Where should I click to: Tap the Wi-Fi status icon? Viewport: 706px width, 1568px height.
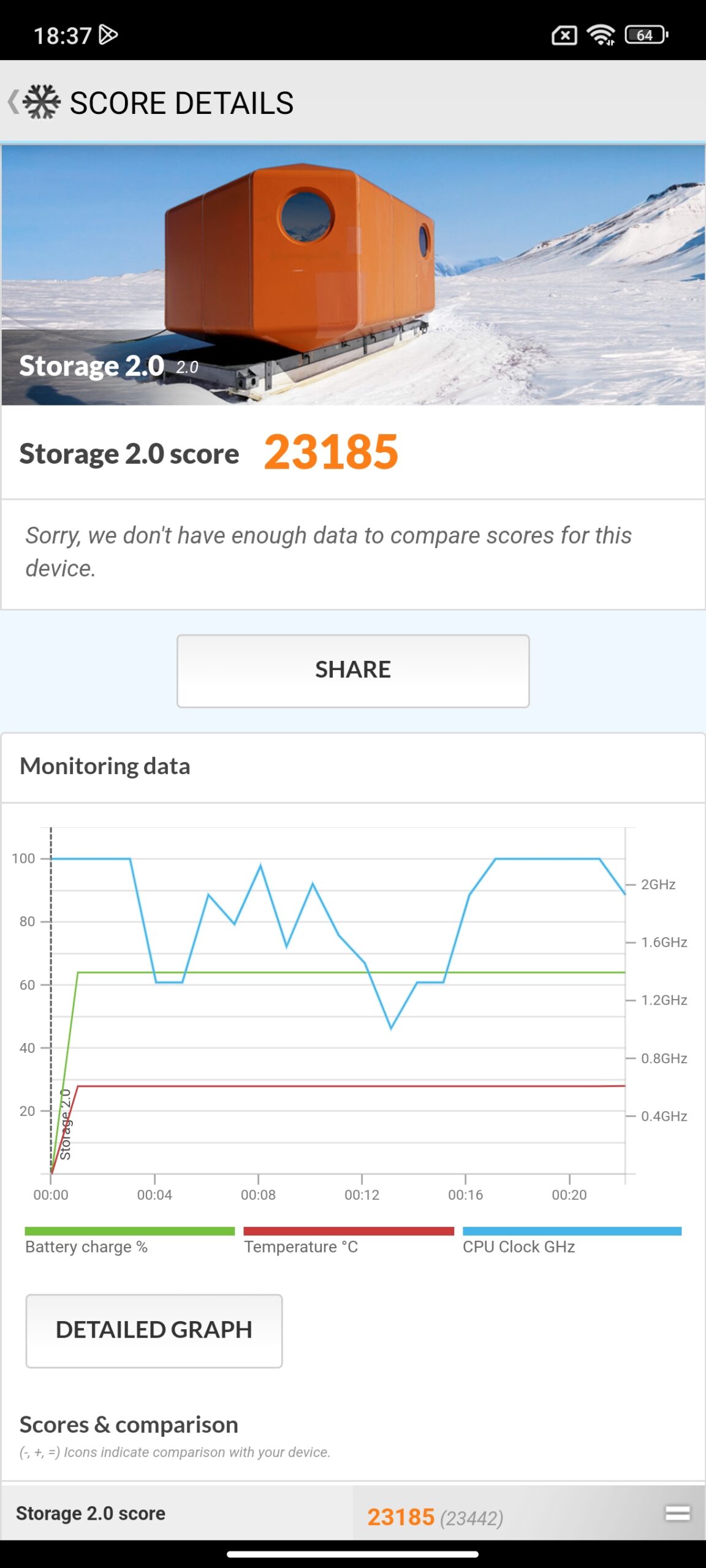[x=601, y=36]
